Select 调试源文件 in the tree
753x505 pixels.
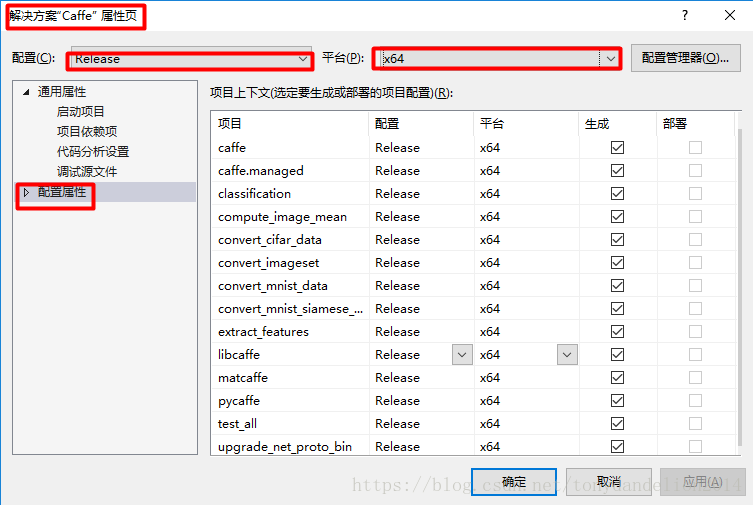click(x=87, y=172)
